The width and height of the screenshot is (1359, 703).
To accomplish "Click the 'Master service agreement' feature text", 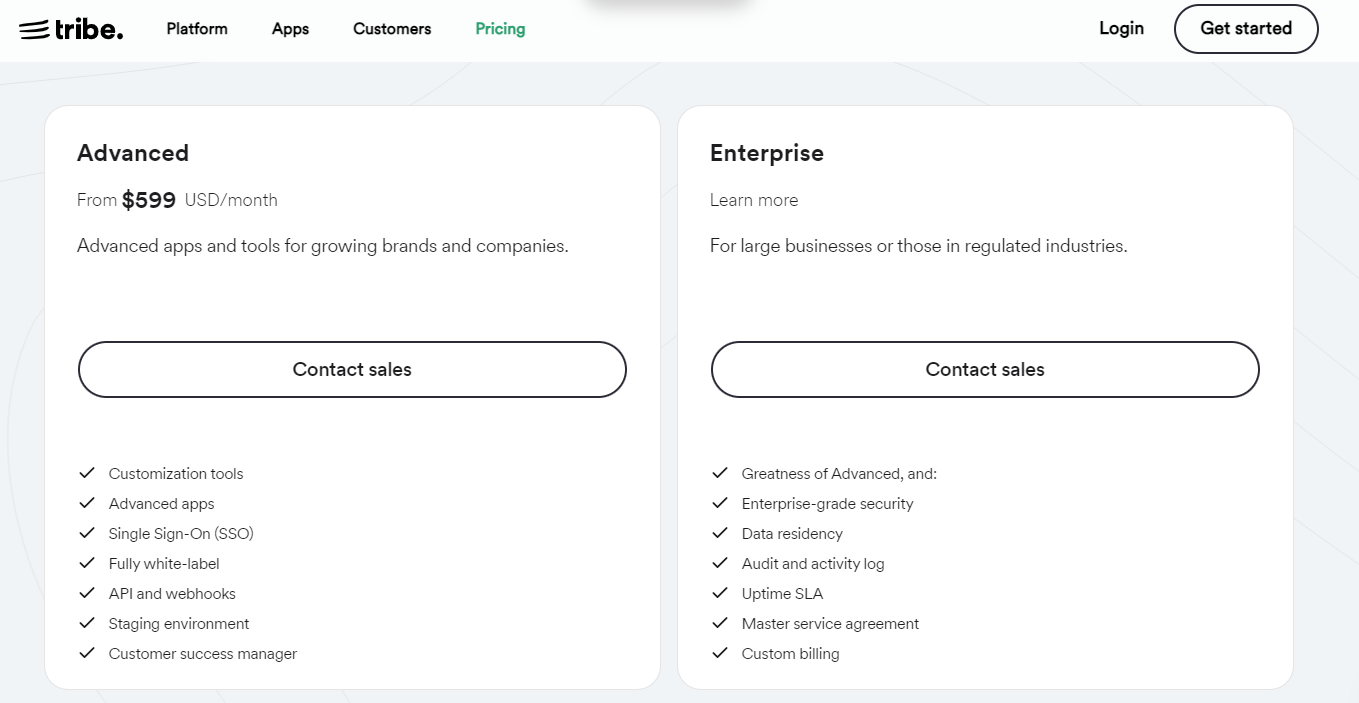I will click(830, 624).
